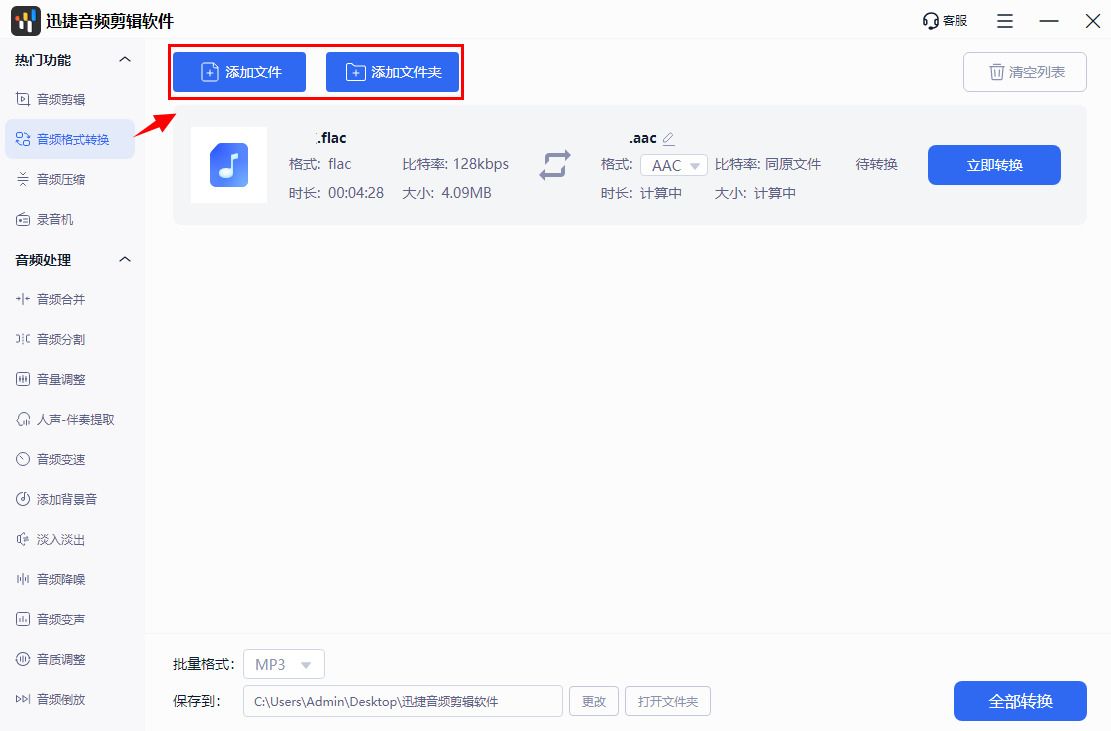
Task: Click the 淡入淡出 icon
Action: point(23,539)
